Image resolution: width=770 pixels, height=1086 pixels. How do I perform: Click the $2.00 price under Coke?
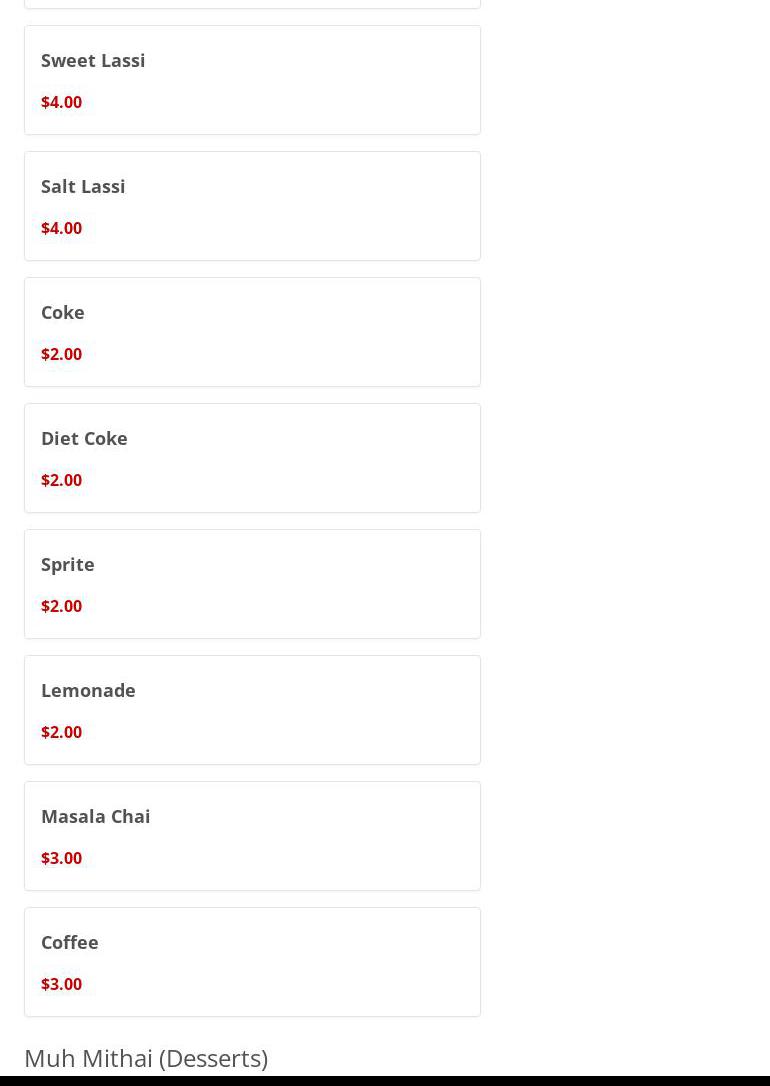62,354
